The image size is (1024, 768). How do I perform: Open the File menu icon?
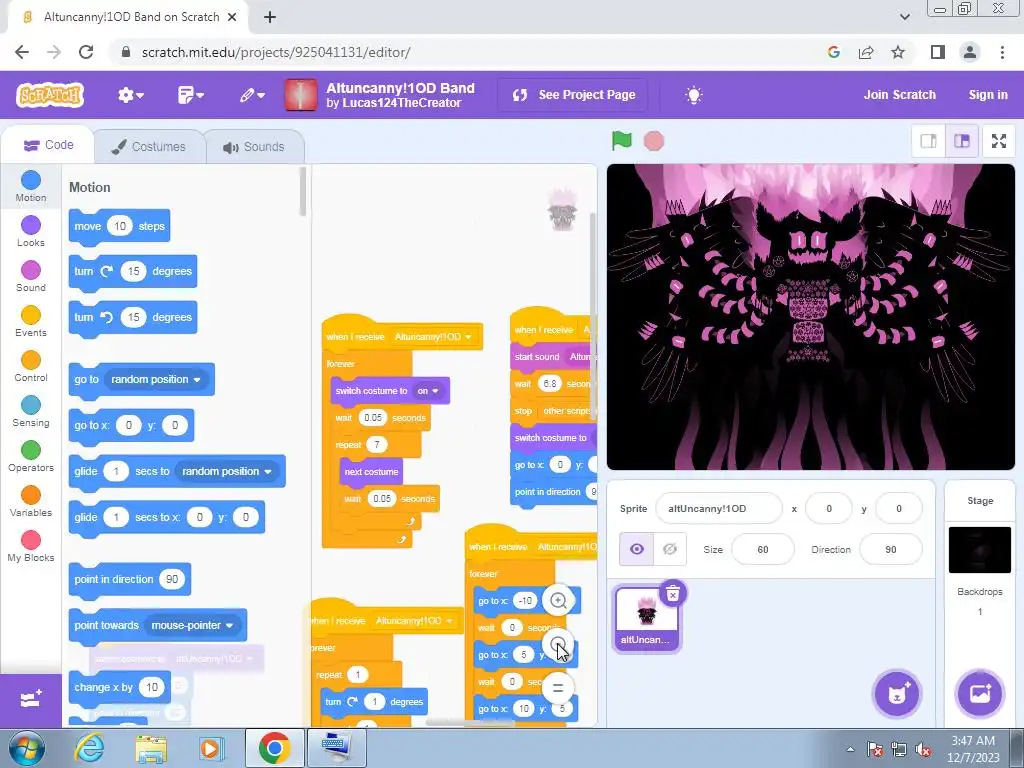click(190, 95)
